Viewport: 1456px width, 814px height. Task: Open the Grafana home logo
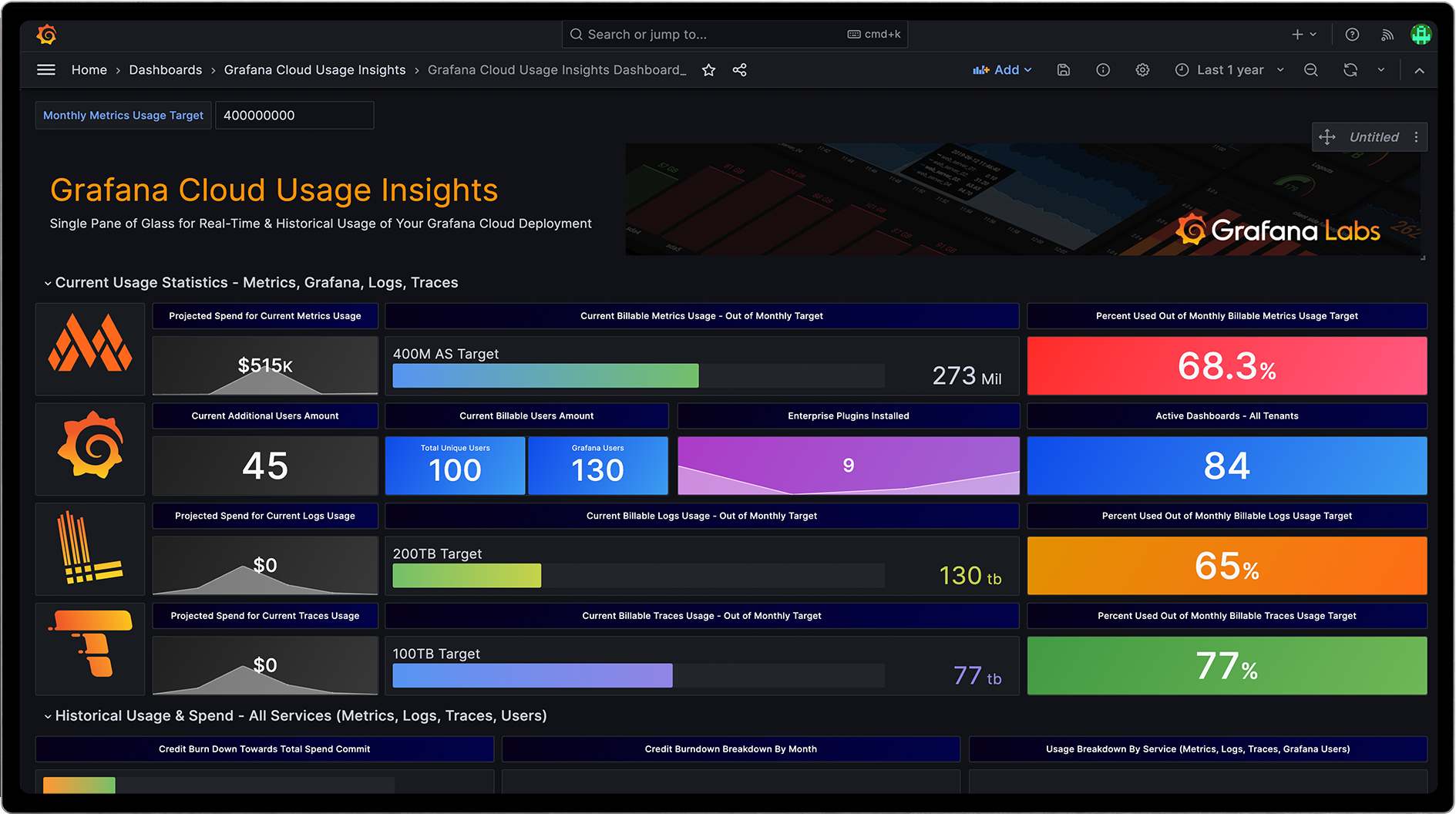click(46, 34)
